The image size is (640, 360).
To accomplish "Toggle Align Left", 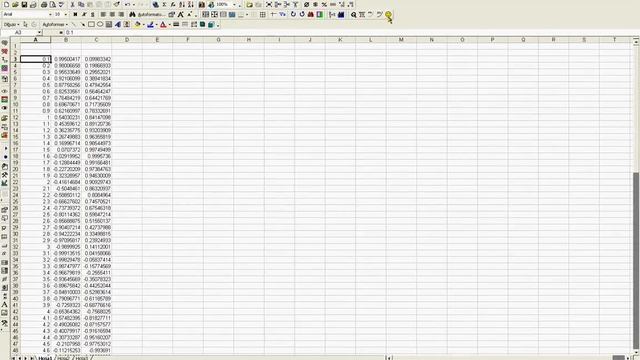I will [102, 14].
